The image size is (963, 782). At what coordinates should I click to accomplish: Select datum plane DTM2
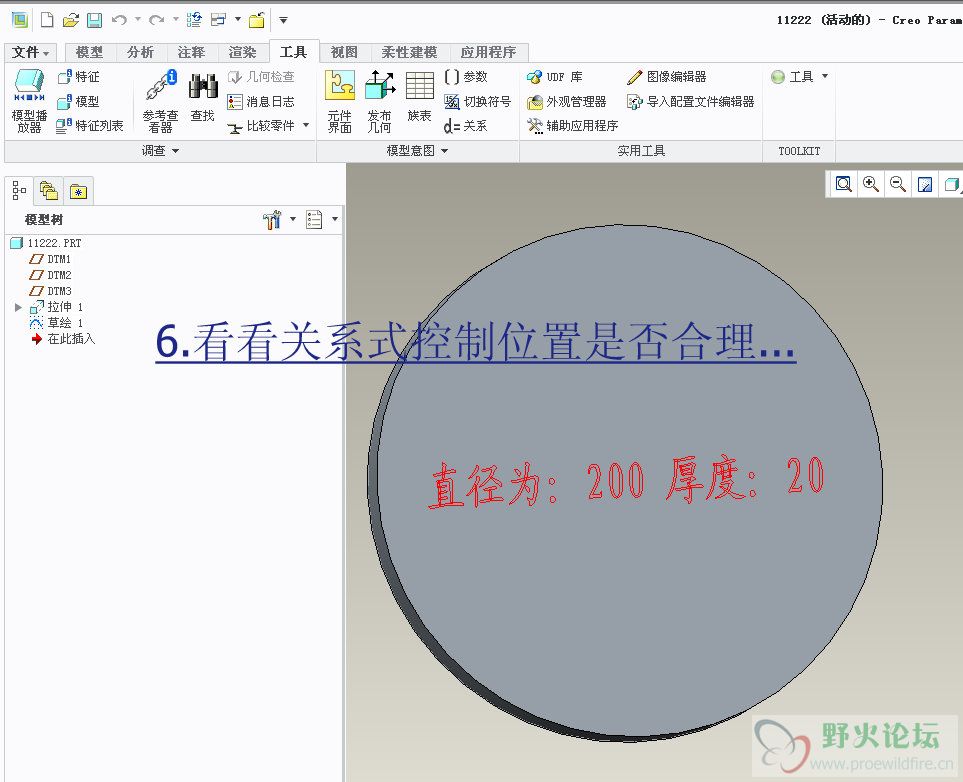coord(50,275)
